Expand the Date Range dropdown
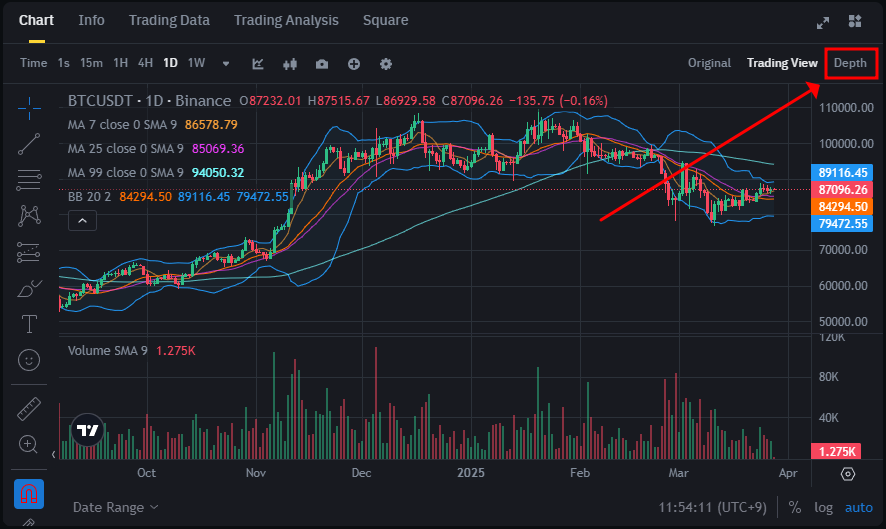 pos(116,507)
